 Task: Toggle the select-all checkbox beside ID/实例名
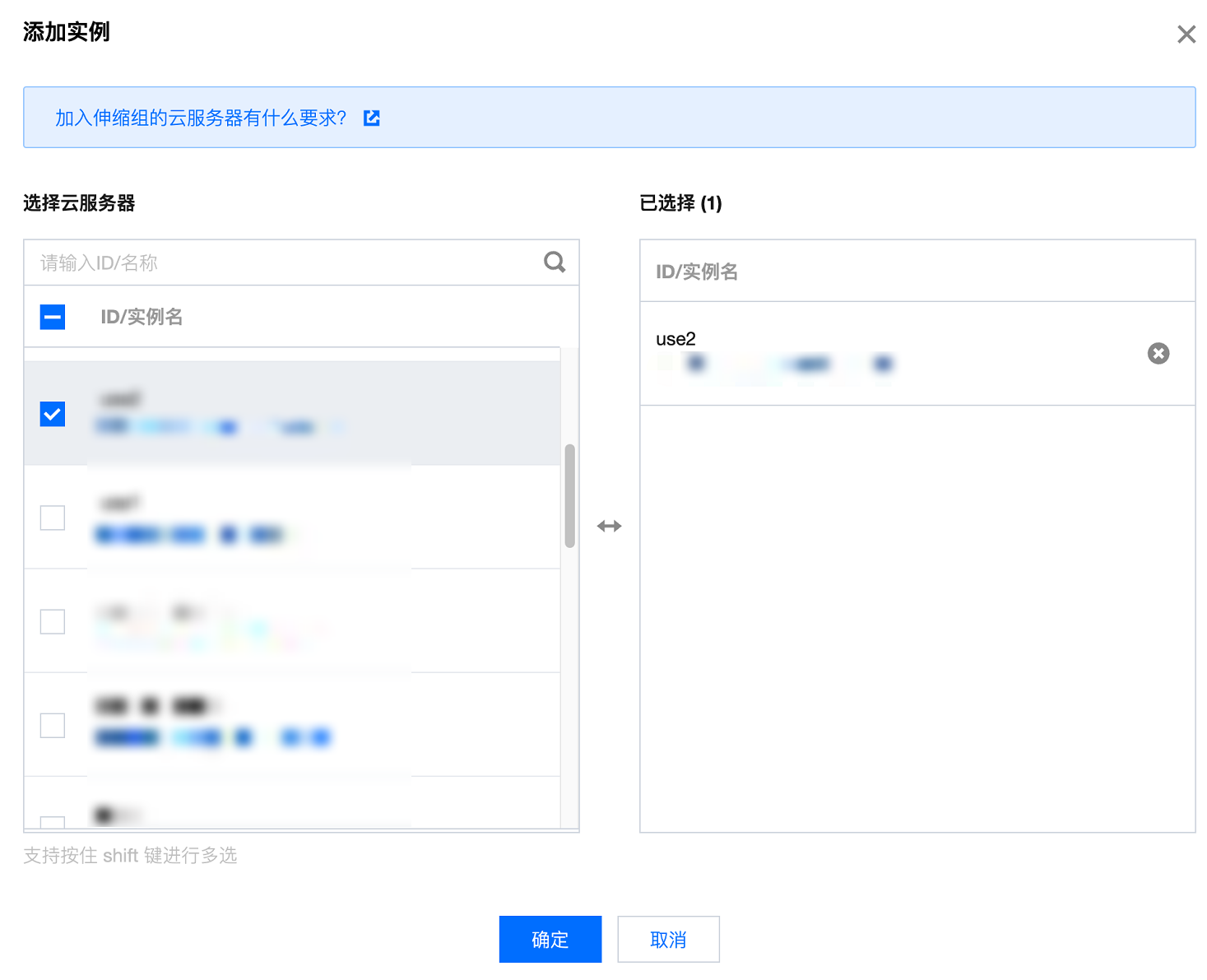[53, 317]
